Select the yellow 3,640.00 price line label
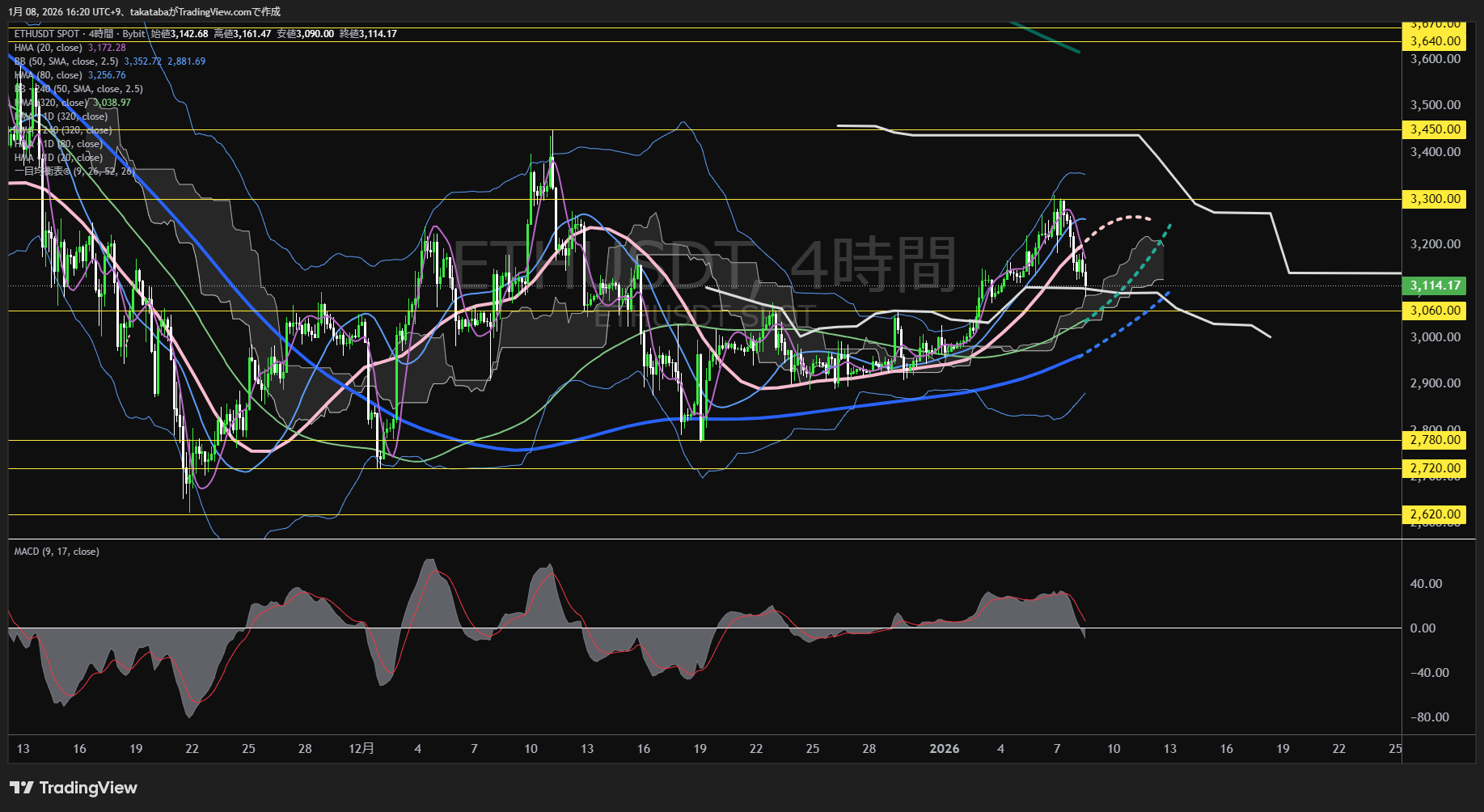The height and width of the screenshot is (812, 1484). click(1435, 41)
